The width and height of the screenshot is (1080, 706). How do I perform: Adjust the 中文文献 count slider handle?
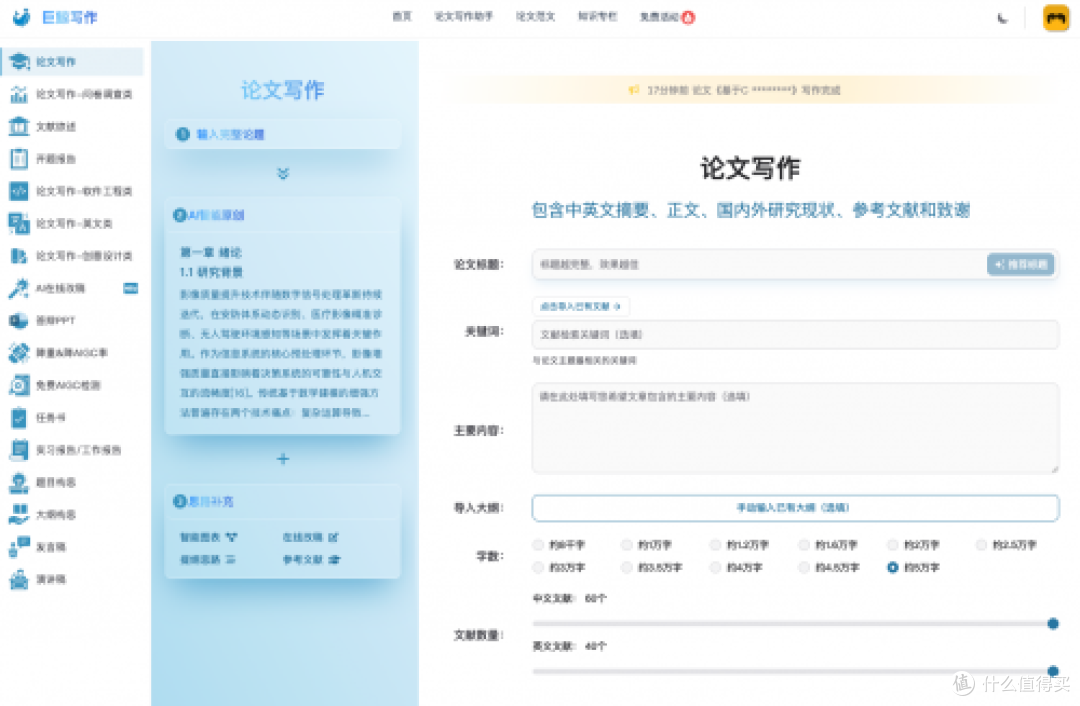coord(1052,623)
